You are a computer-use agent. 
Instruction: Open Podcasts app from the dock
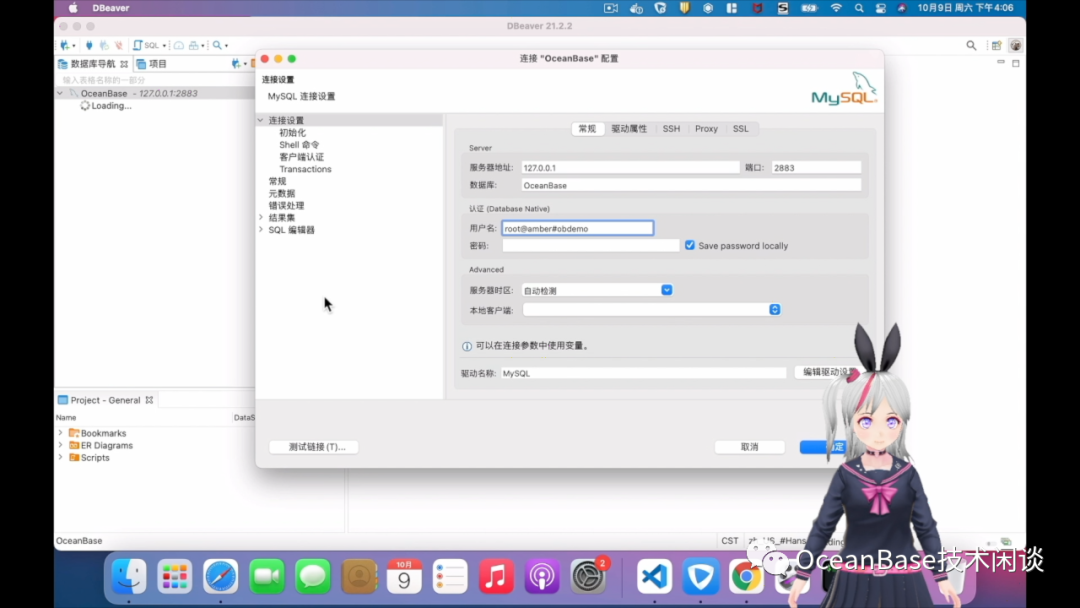542,576
